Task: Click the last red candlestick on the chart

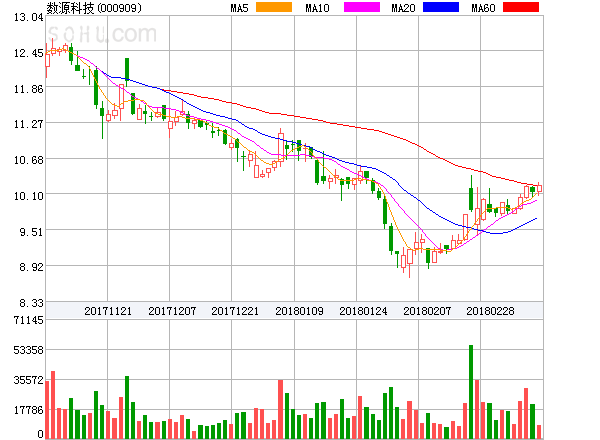Action: pos(540,188)
